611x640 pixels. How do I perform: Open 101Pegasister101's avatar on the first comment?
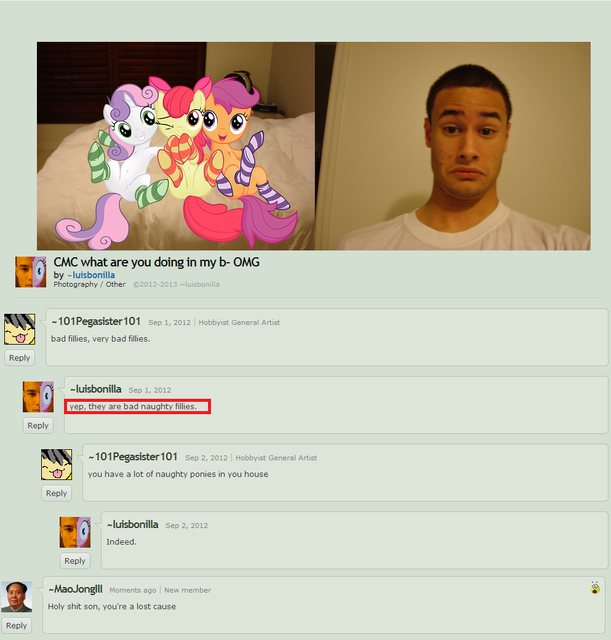pyautogui.click(x=20, y=329)
